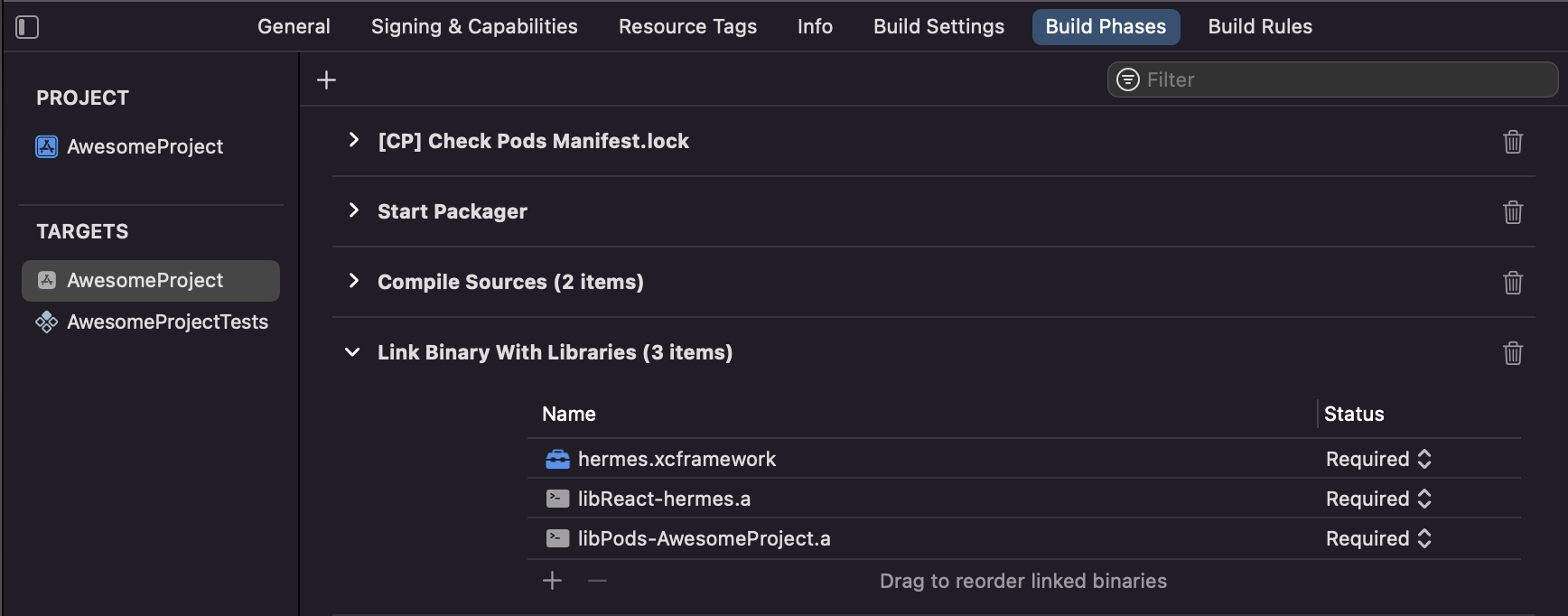
Task: Click the libReact-hermes.a library icon
Action: (558, 499)
